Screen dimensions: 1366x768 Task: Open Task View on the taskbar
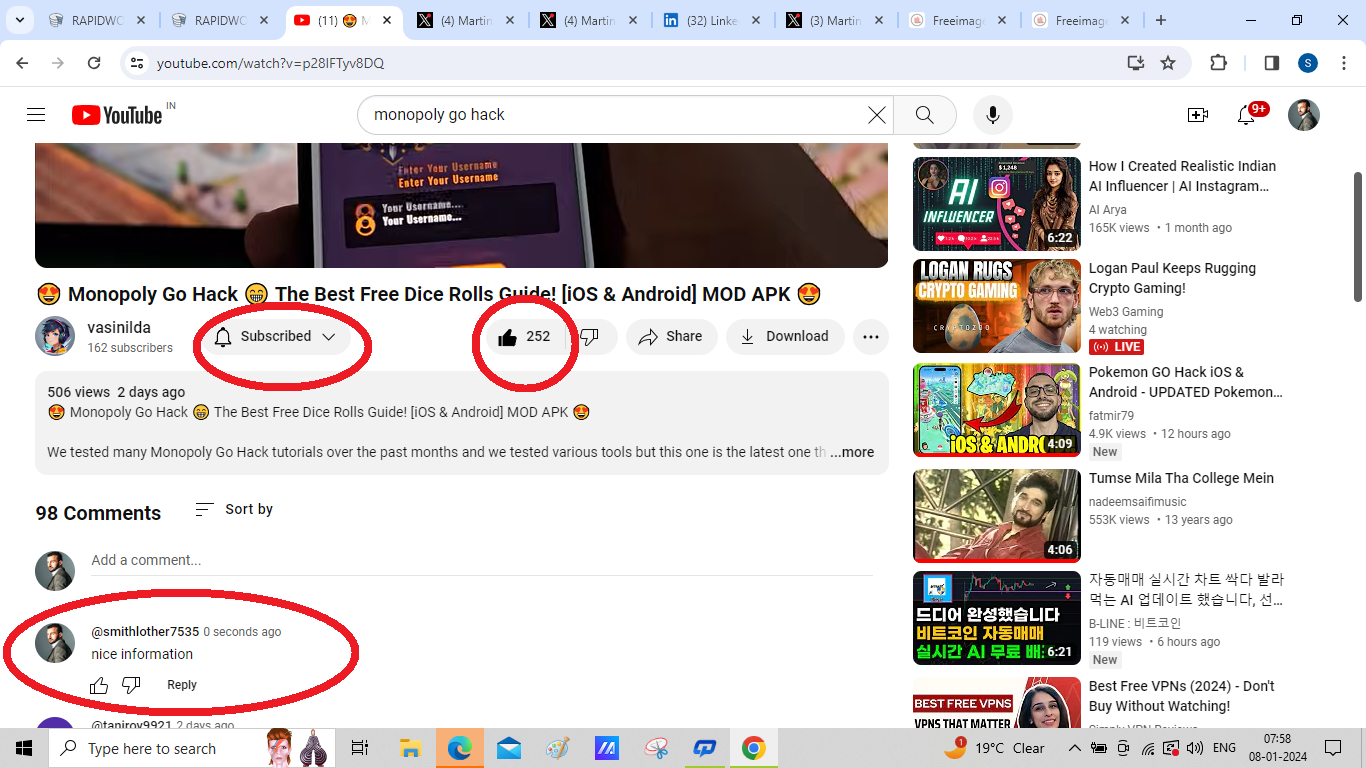click(x=360, y=748)
